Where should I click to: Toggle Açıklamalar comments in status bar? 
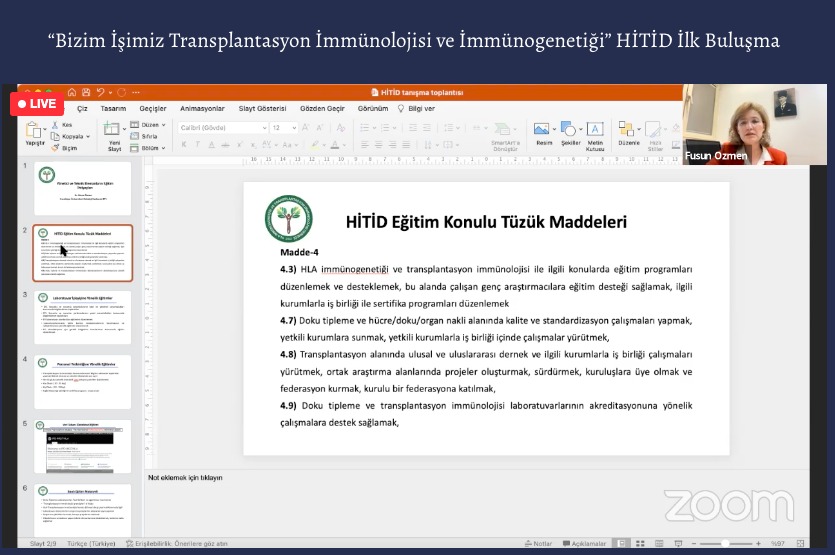click(584, 544)
